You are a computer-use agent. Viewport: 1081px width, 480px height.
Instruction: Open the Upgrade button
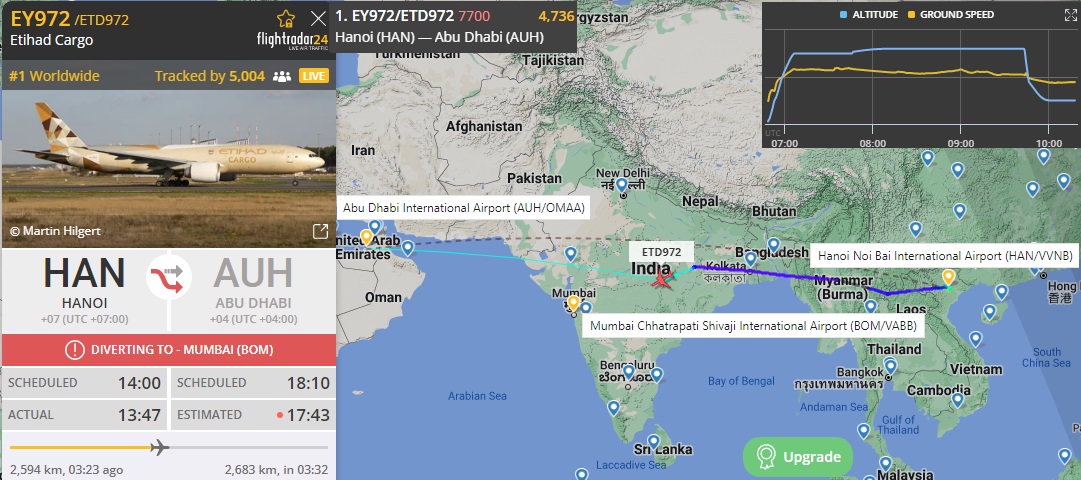798,457
